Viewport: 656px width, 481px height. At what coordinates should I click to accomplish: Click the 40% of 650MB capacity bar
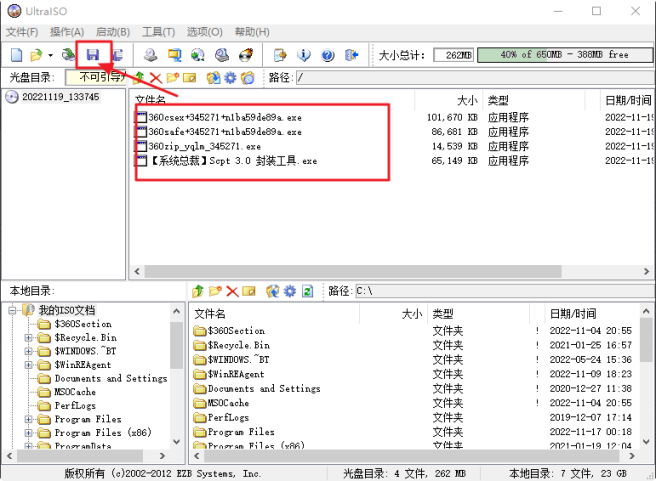coord(565,55)
